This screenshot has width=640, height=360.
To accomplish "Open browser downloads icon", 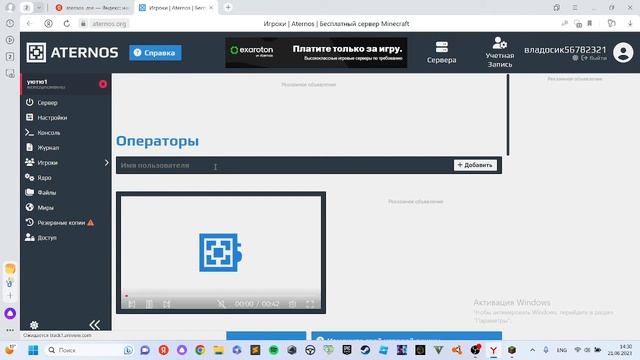I will [630, 24].
